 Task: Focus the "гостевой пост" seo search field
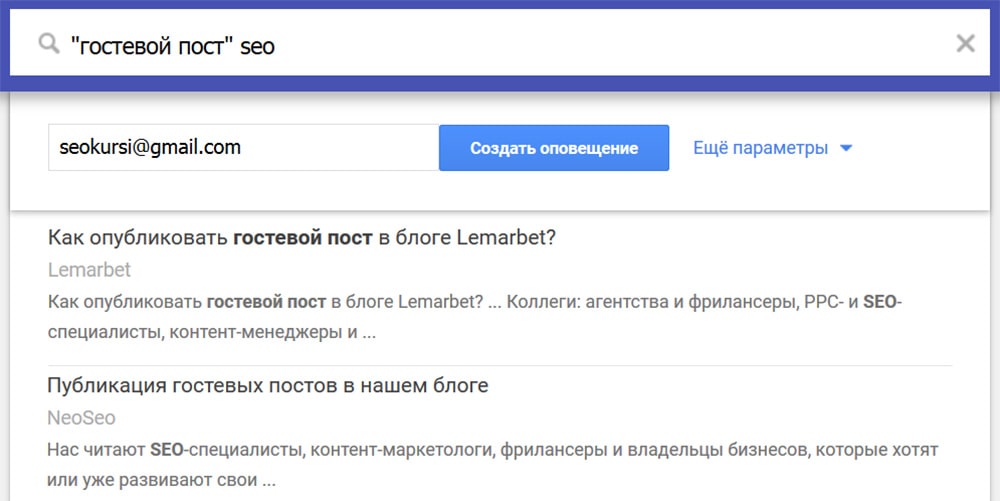500,45
